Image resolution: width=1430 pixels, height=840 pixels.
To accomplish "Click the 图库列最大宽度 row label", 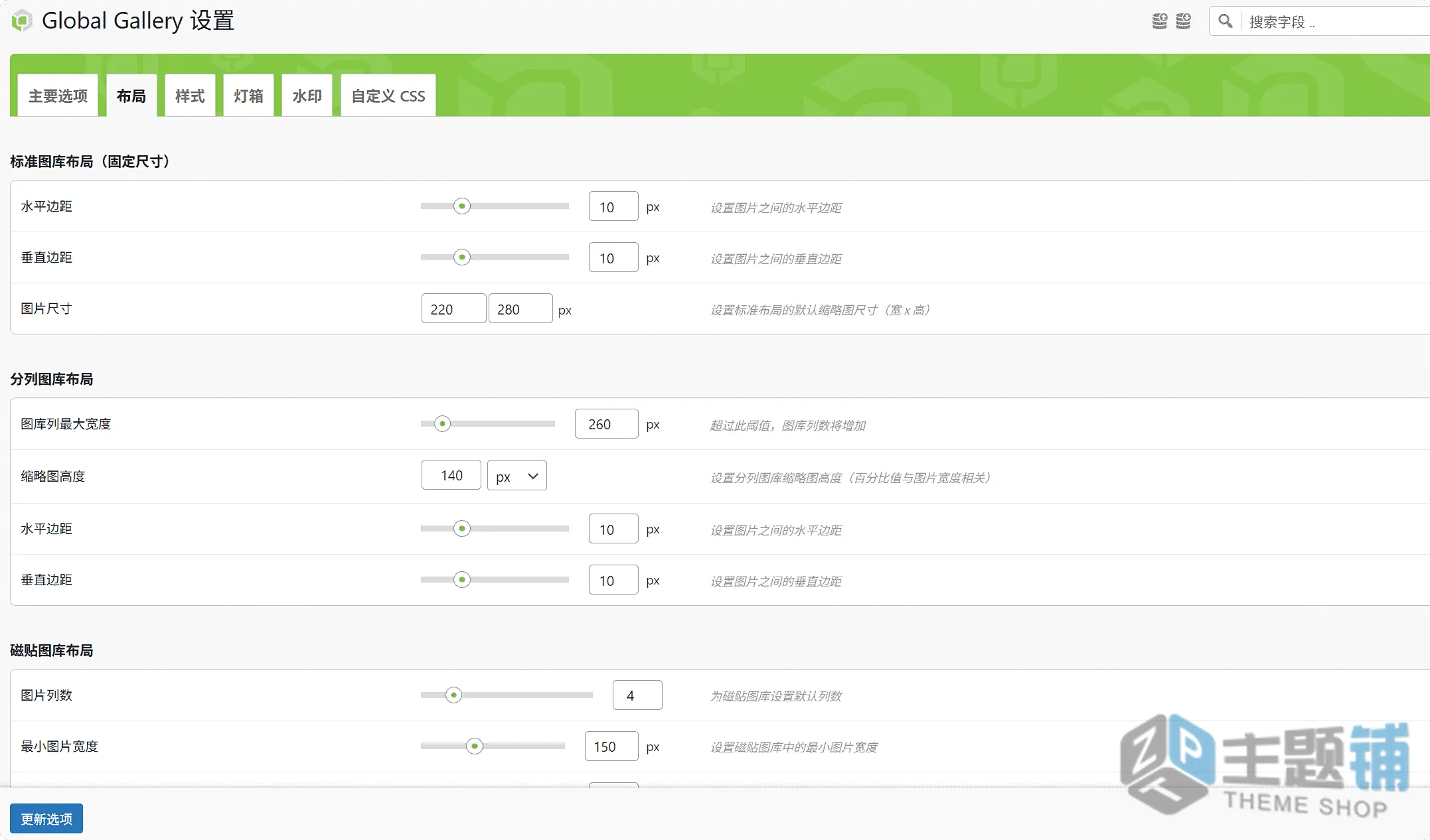I will pyautogui.click(x=66, y=424).
